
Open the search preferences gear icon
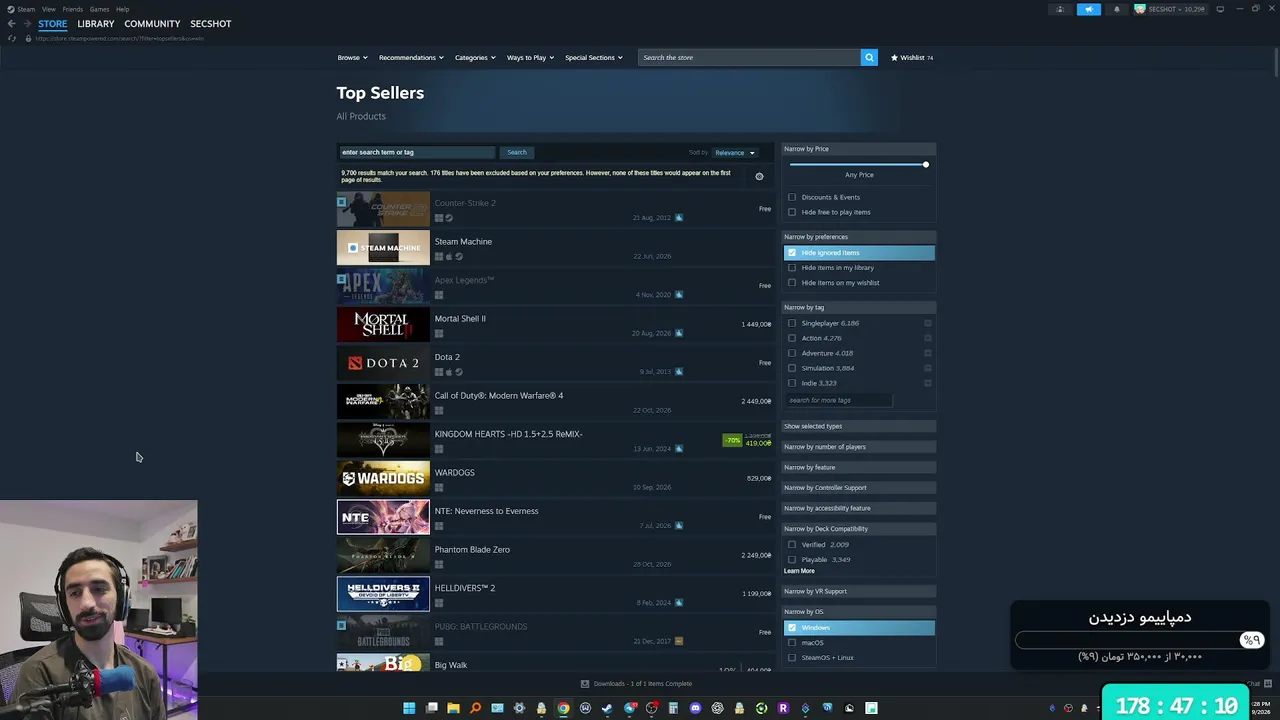(x=759, y=177)
